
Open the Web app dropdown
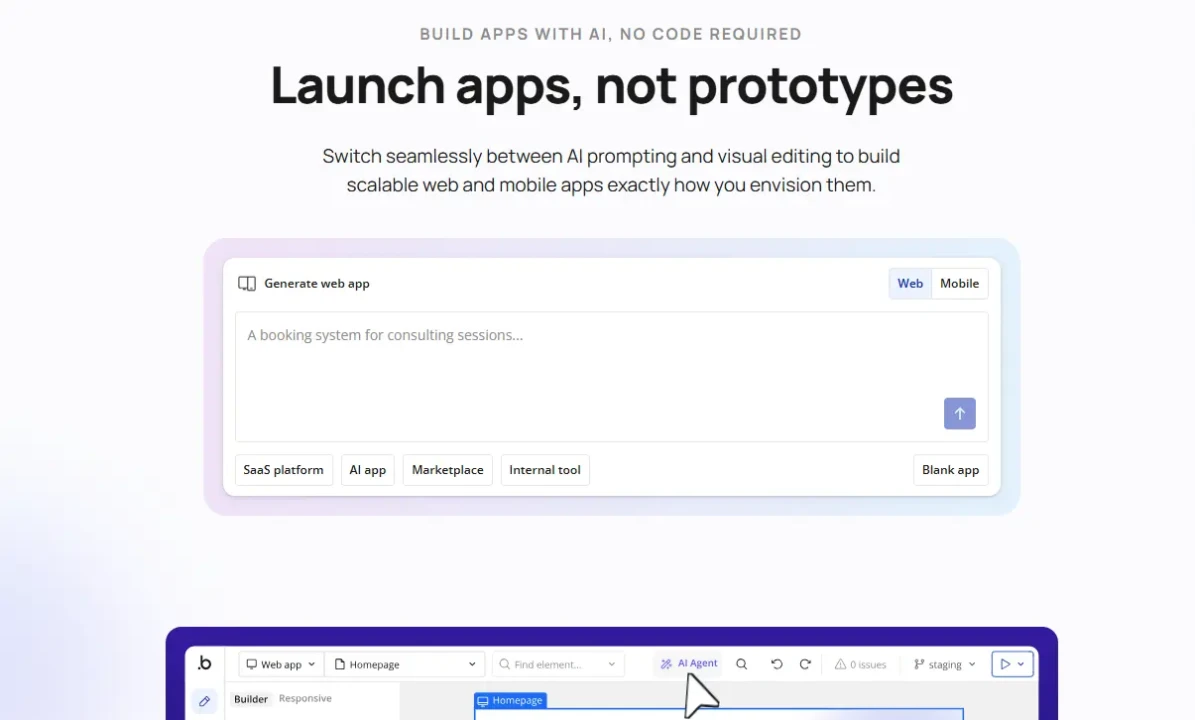[x=280, y=664]
